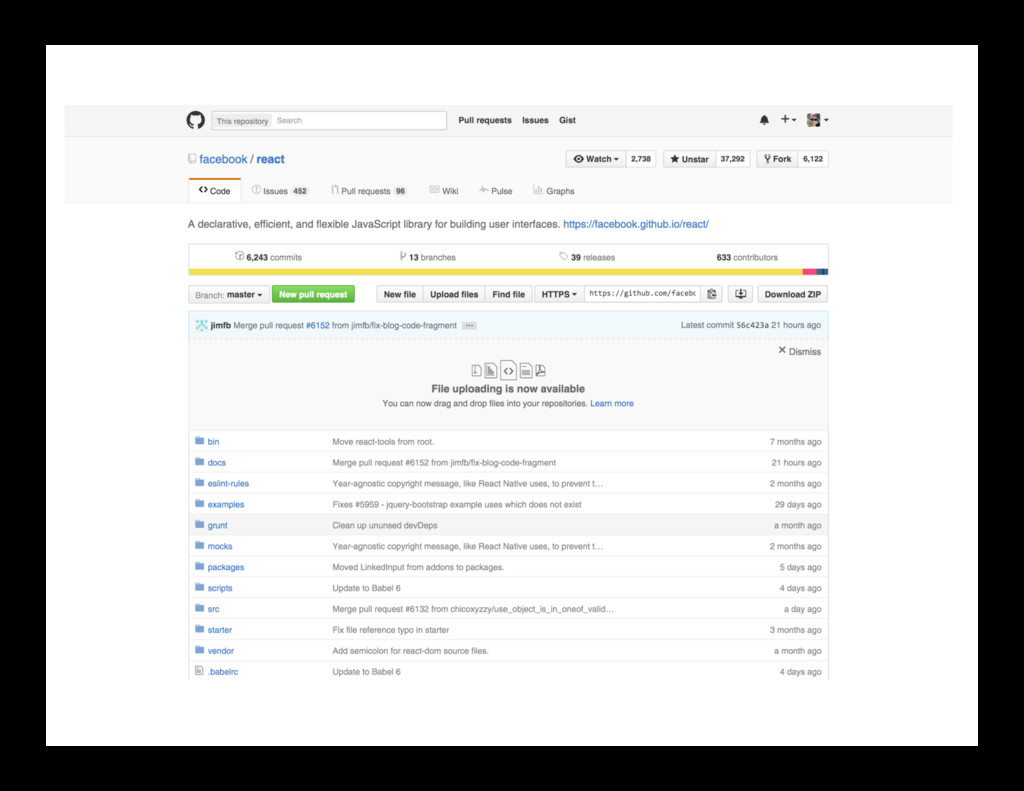Click the Download ZIP button

pos(792,295)
